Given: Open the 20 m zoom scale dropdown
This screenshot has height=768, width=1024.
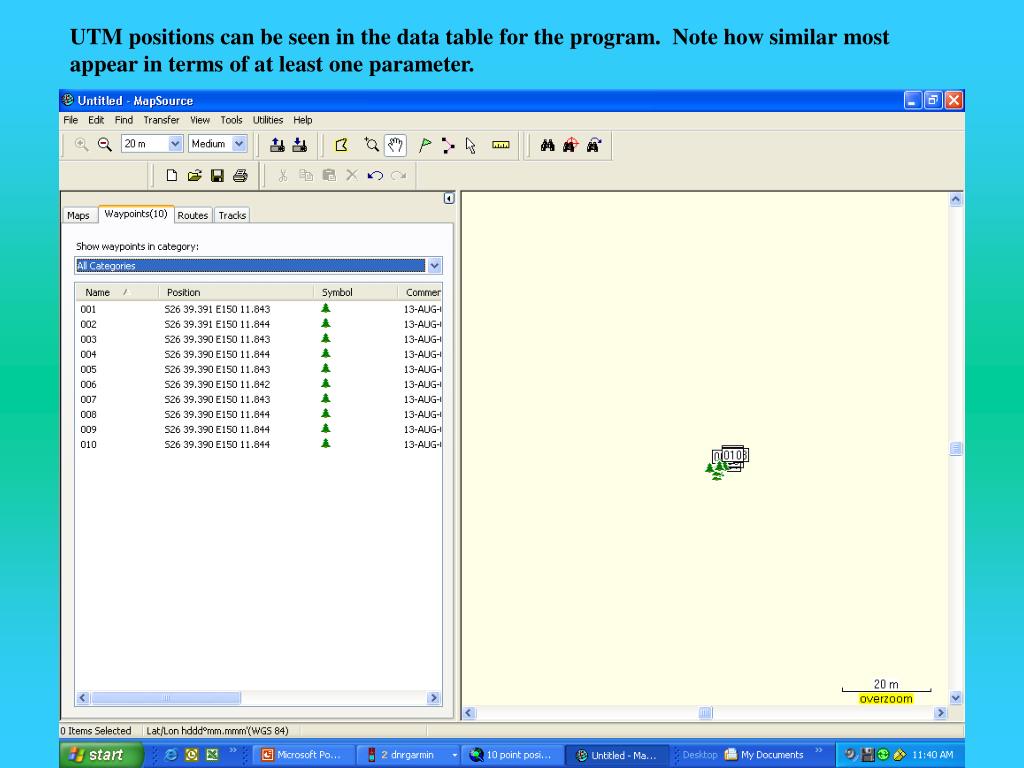Looking at the screenshot, I should 175,144.
